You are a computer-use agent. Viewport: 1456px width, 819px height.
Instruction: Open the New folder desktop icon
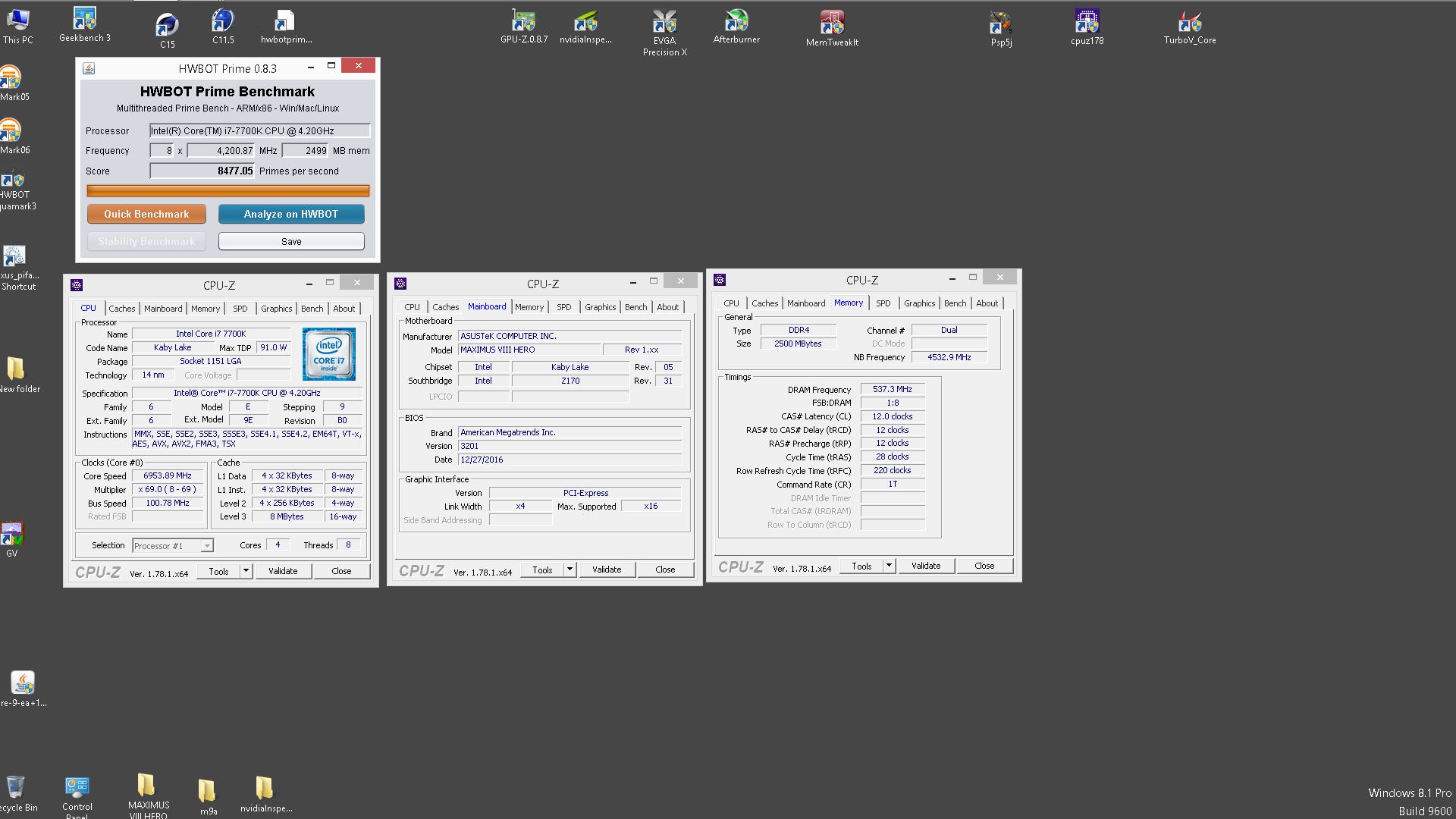click(x=18, y=375)
